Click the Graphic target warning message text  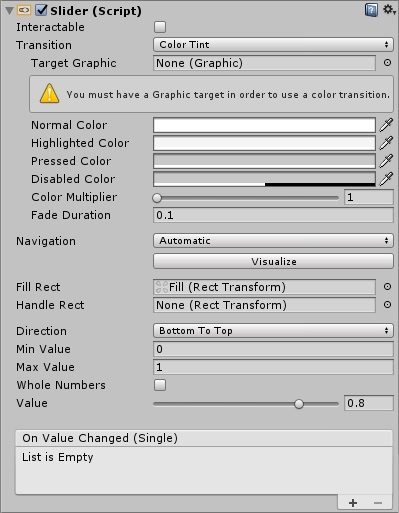click(228, 95)
